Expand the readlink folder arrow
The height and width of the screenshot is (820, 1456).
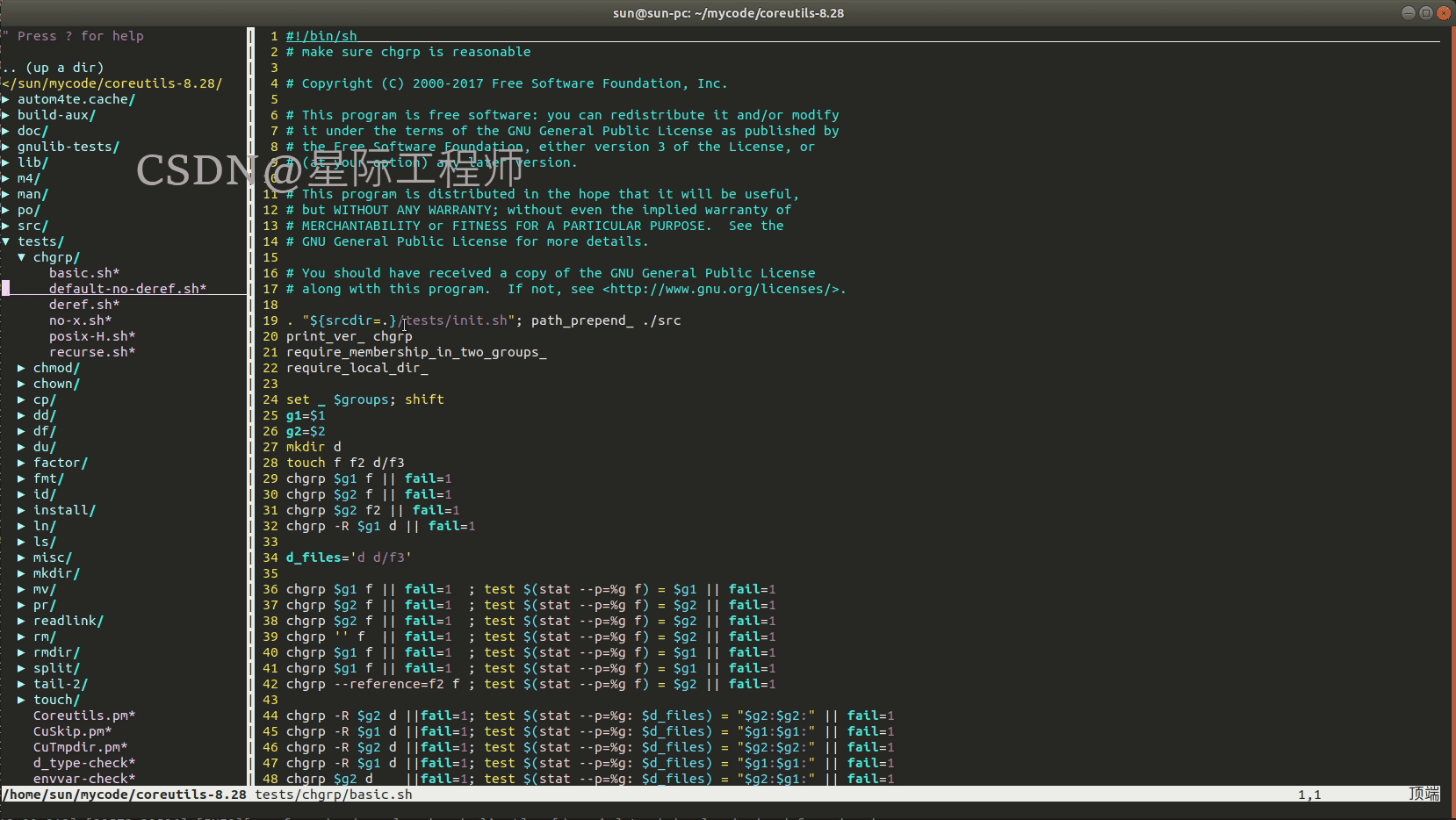click(21, 621)
